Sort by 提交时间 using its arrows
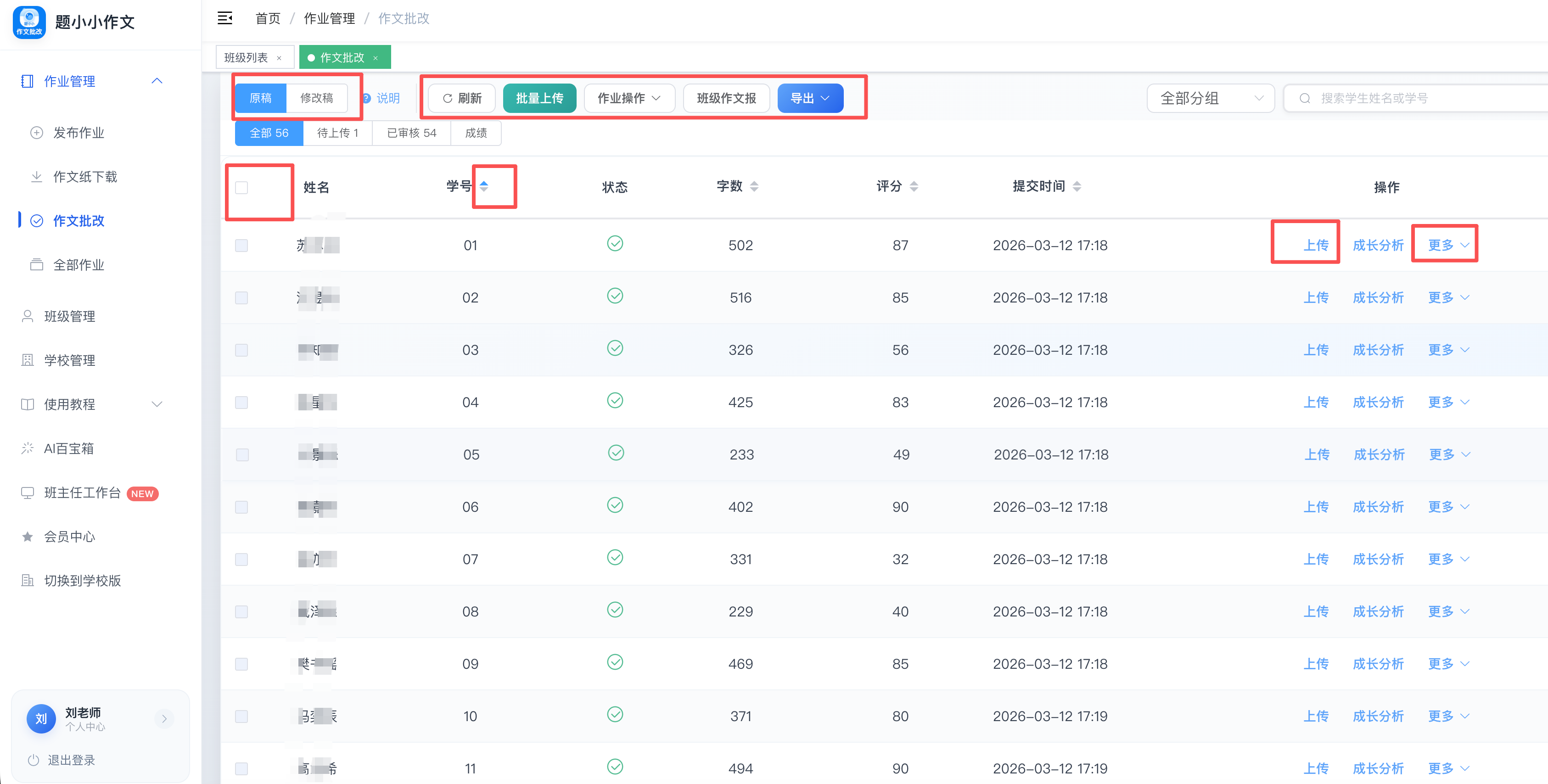 (1077, 186)
